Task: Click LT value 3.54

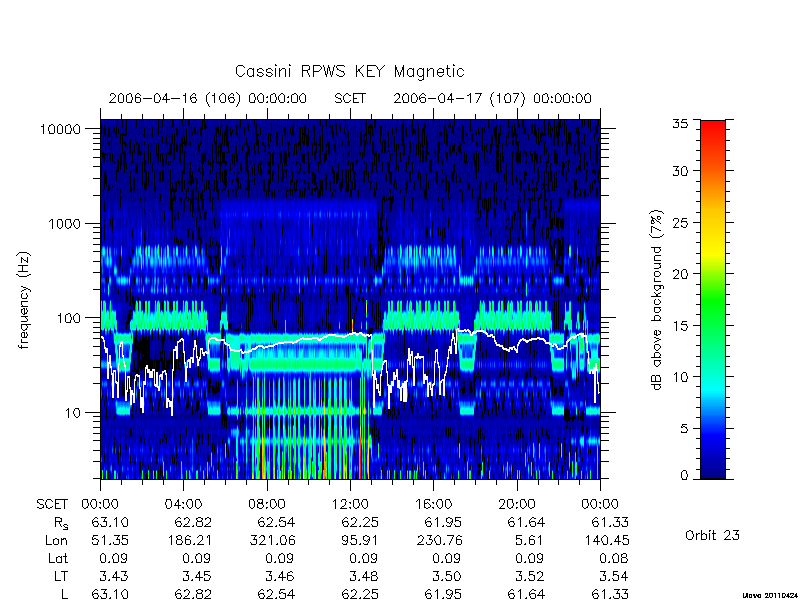Action: (x=614, y=577)
